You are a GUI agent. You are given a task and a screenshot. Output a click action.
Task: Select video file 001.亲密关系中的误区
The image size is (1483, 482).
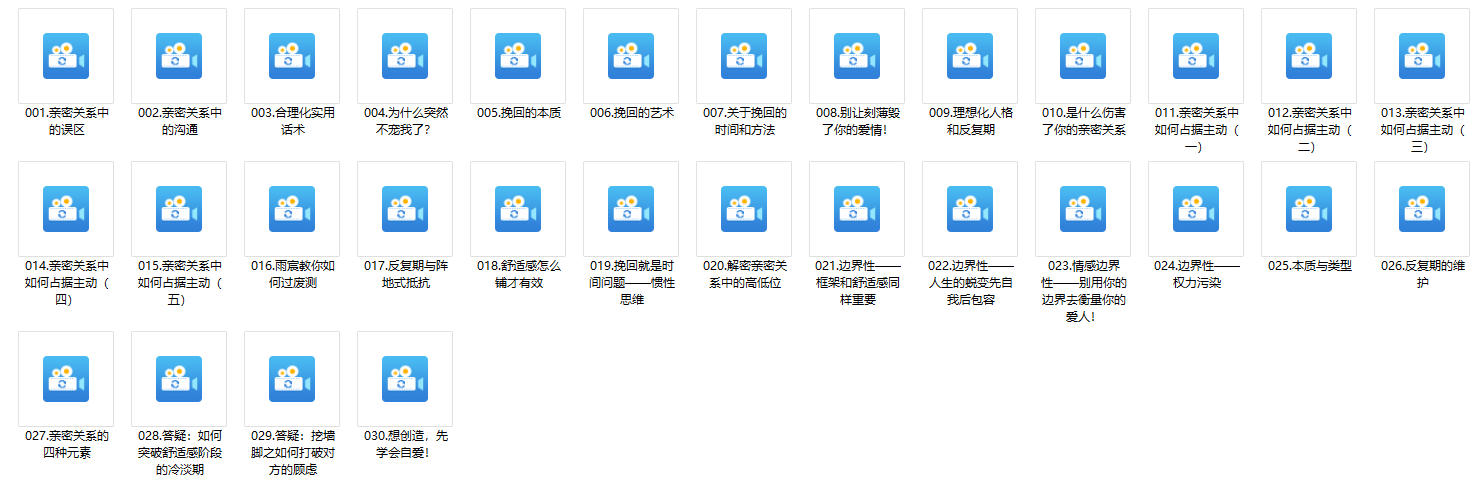[66, 56]
